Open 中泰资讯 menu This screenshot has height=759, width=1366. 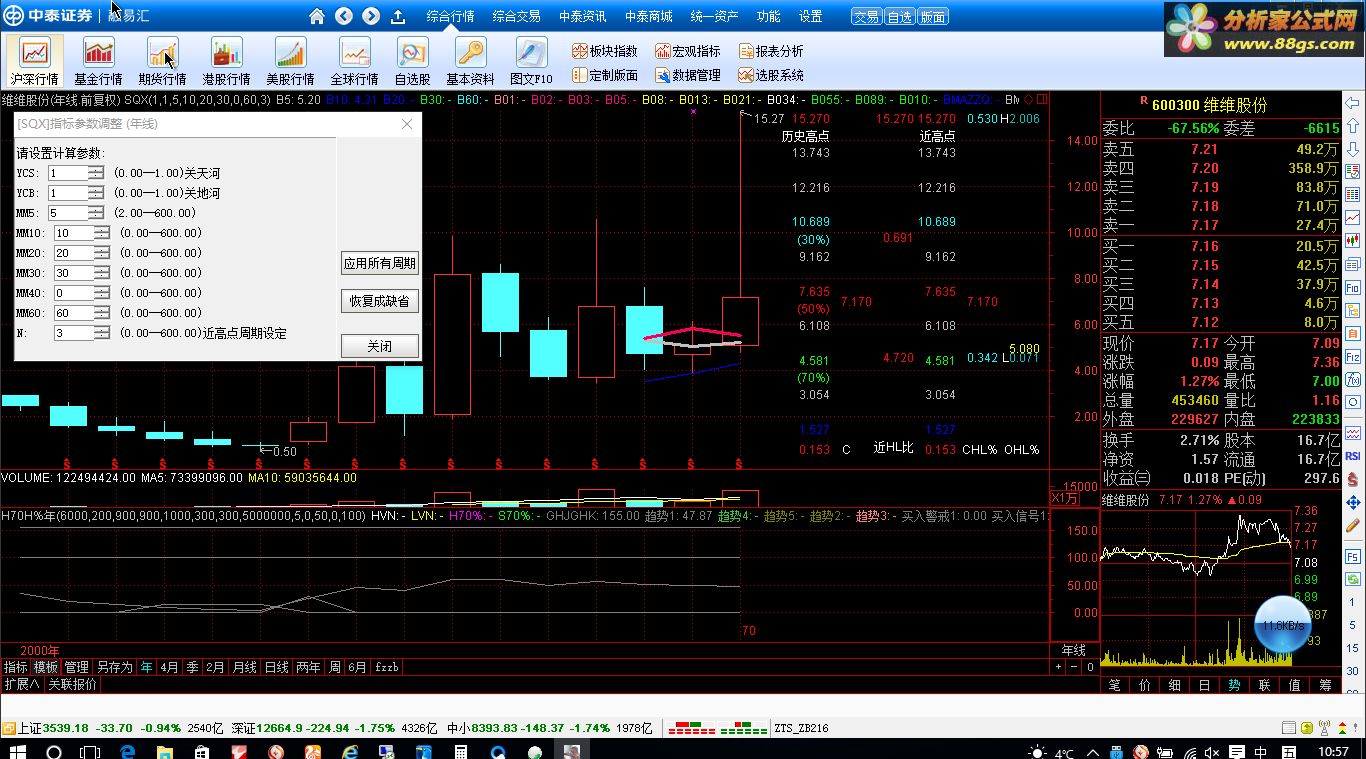pyautogui.click(x=583, y=17)
